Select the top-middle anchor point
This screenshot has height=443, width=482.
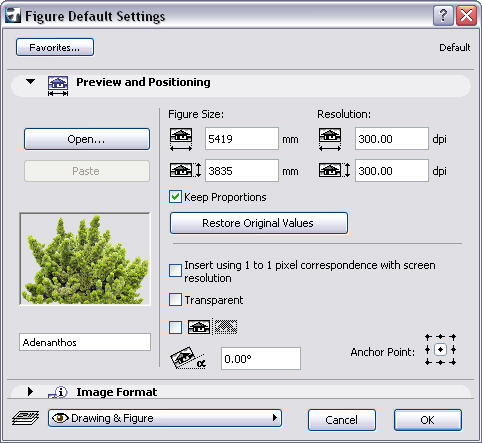440,337
